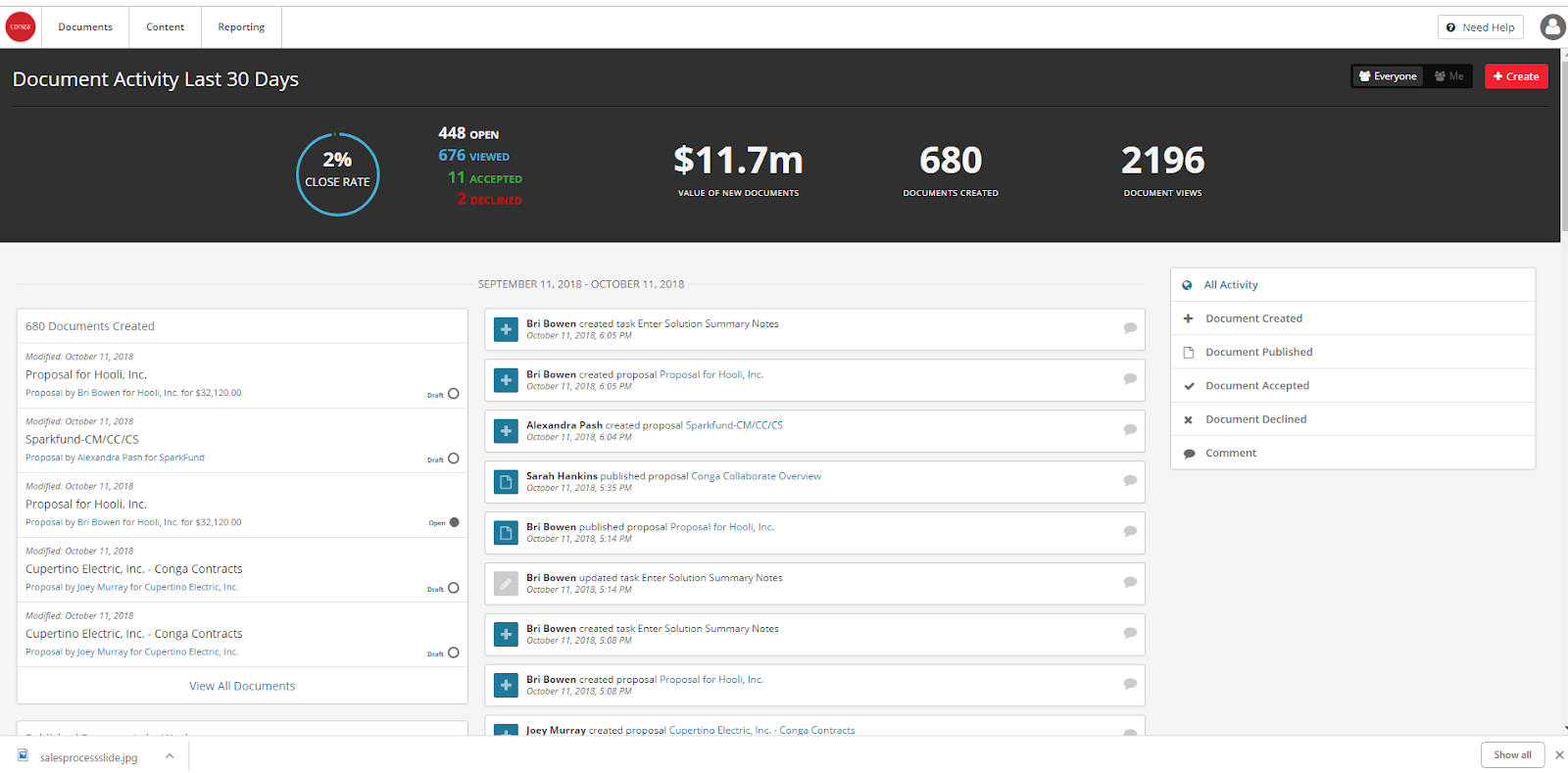Open comments on the updated task entry
Image resolution: width=1568 pixels, height=773 pixels.
click(x=1130, y=583)
